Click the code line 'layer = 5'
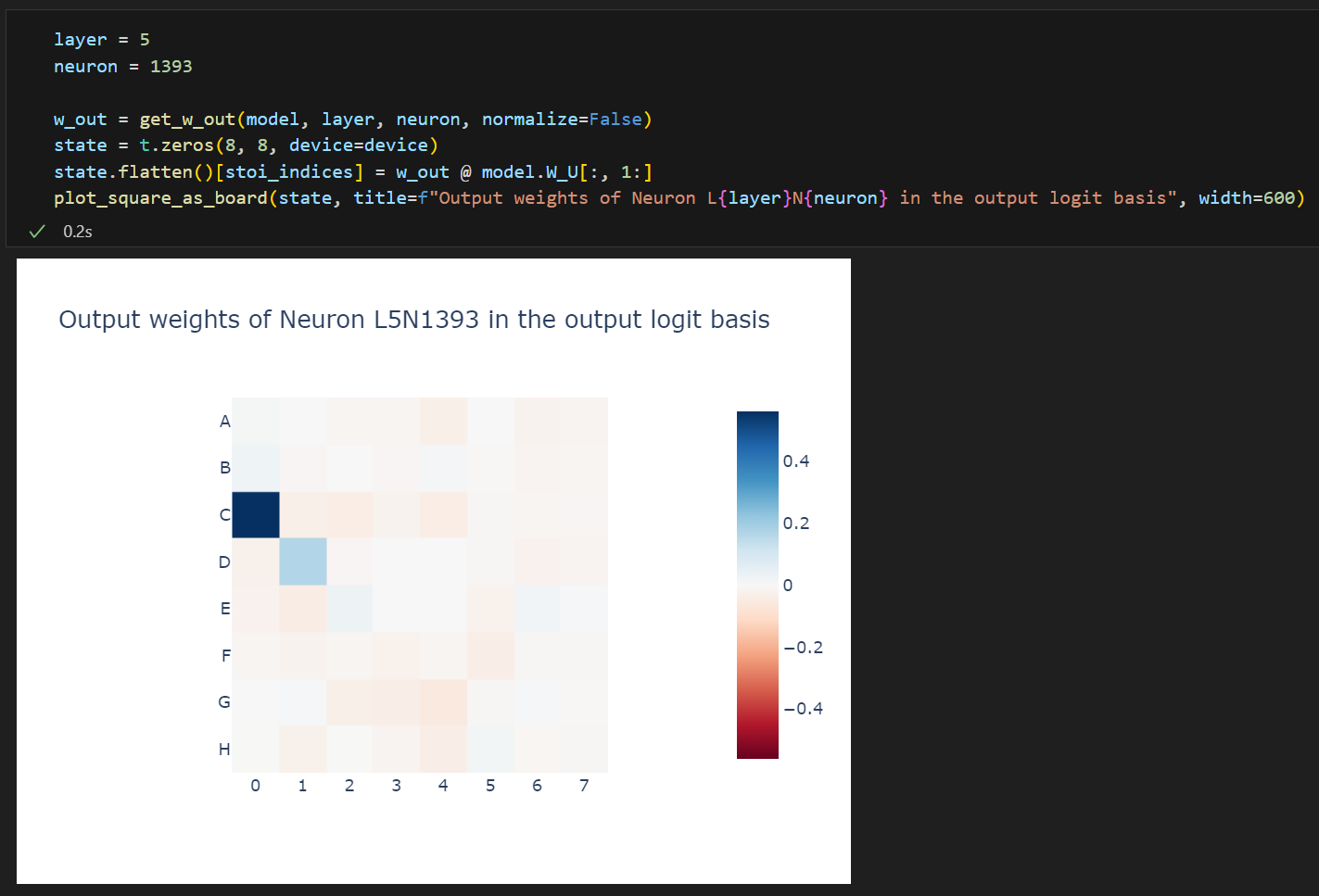Image resolution: width=1319 pixels, height=896 pixels. 101,40
